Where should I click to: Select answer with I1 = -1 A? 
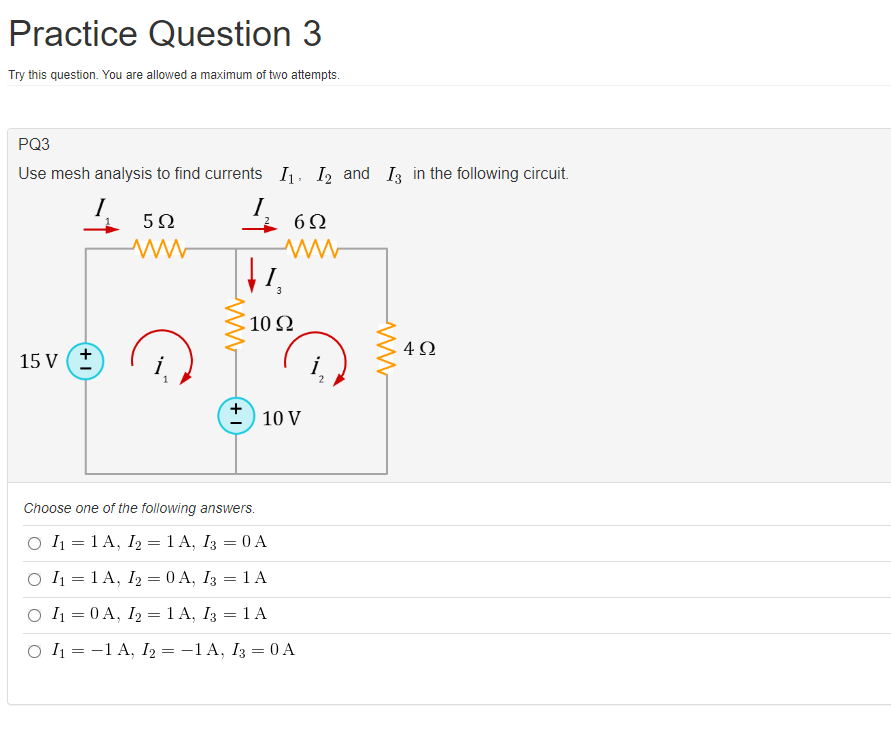click(x=34, y=650)
